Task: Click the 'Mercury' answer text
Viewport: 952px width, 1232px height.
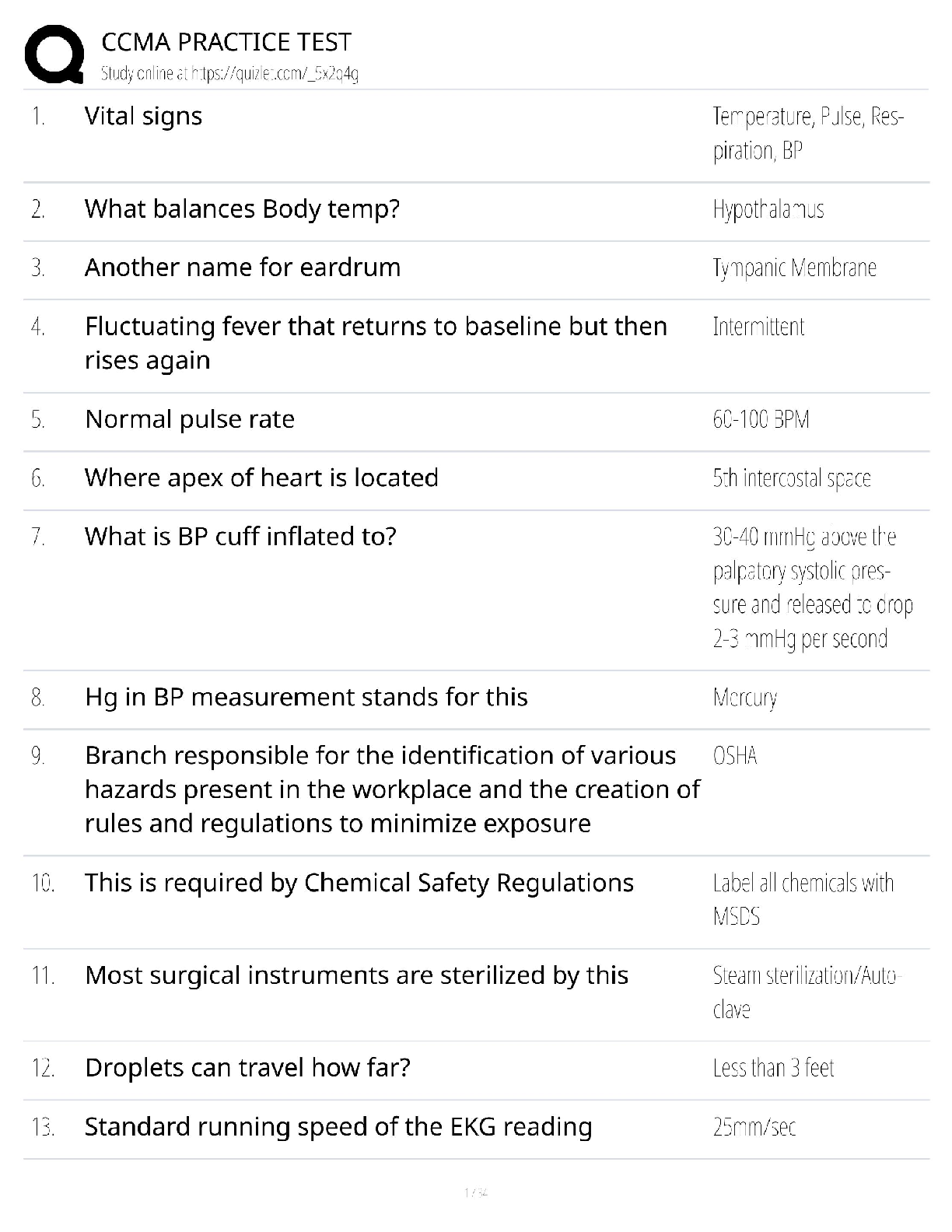Action: coord(744,698)
